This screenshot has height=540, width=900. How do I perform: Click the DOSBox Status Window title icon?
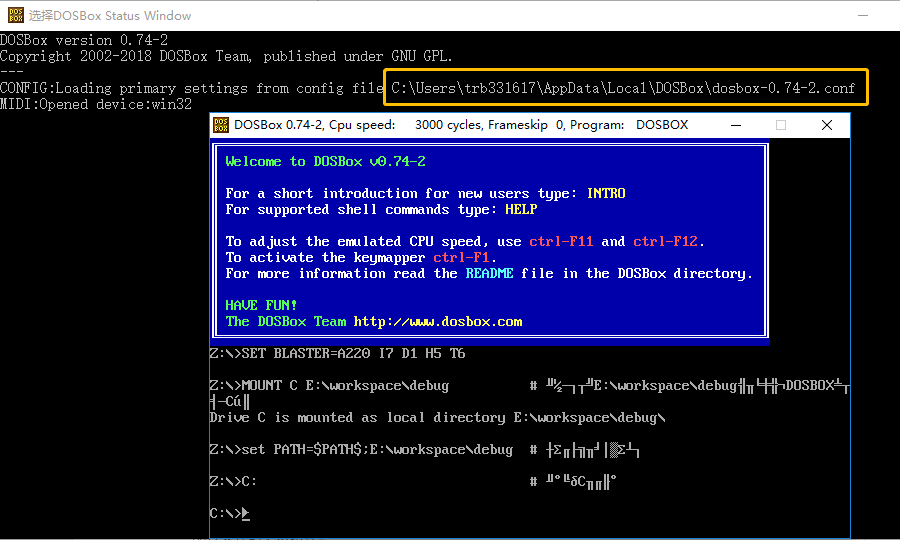(x=15, y=15)
